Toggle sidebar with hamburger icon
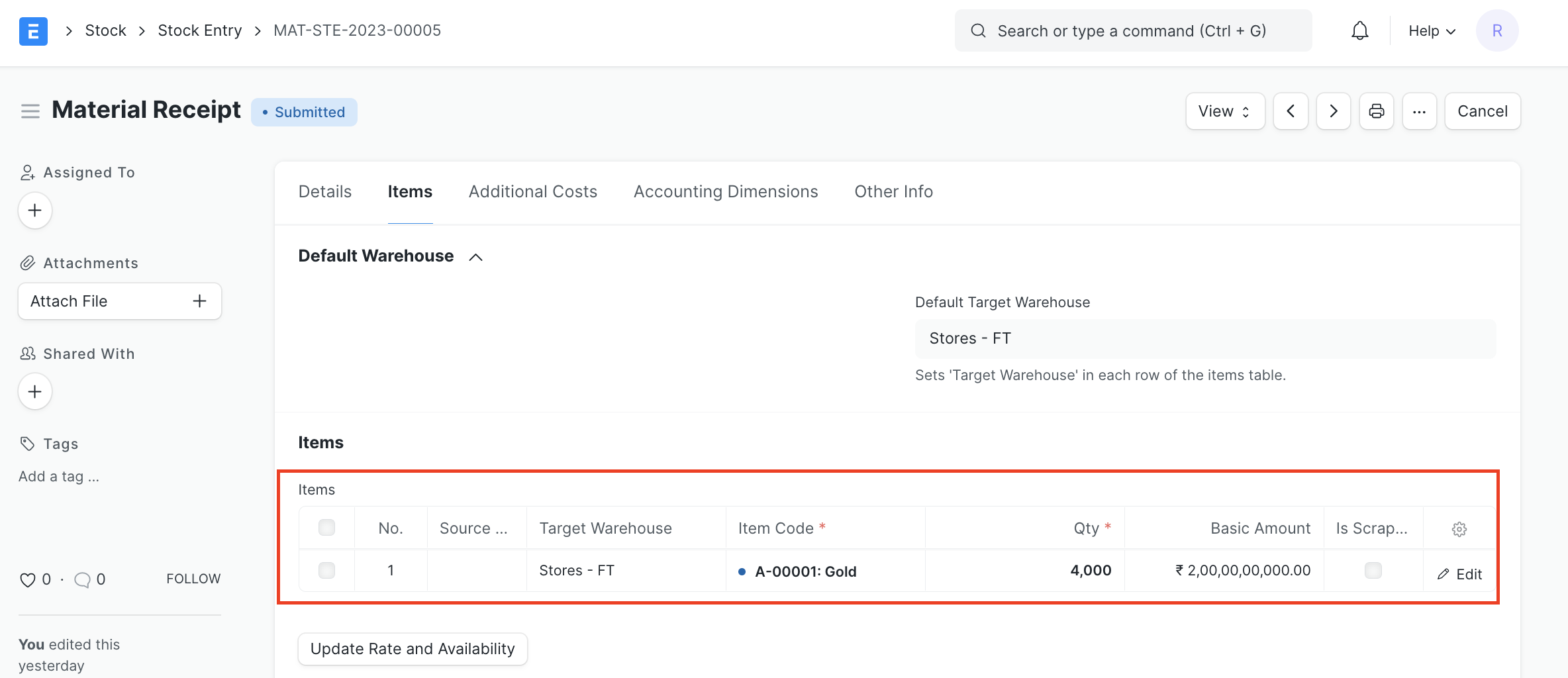Viewport: 1568px width, 678px height. pyautogui.click(x=30, y=111)
